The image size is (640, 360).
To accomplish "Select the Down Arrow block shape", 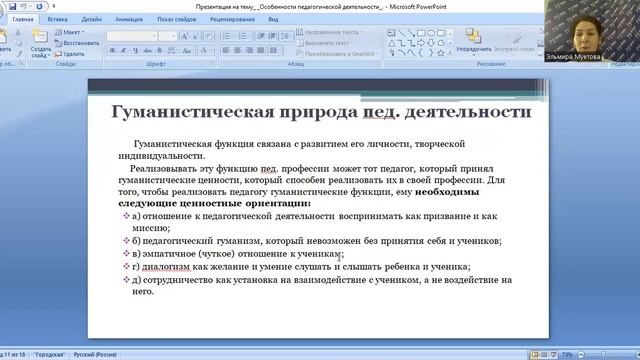I will (431, 43).
